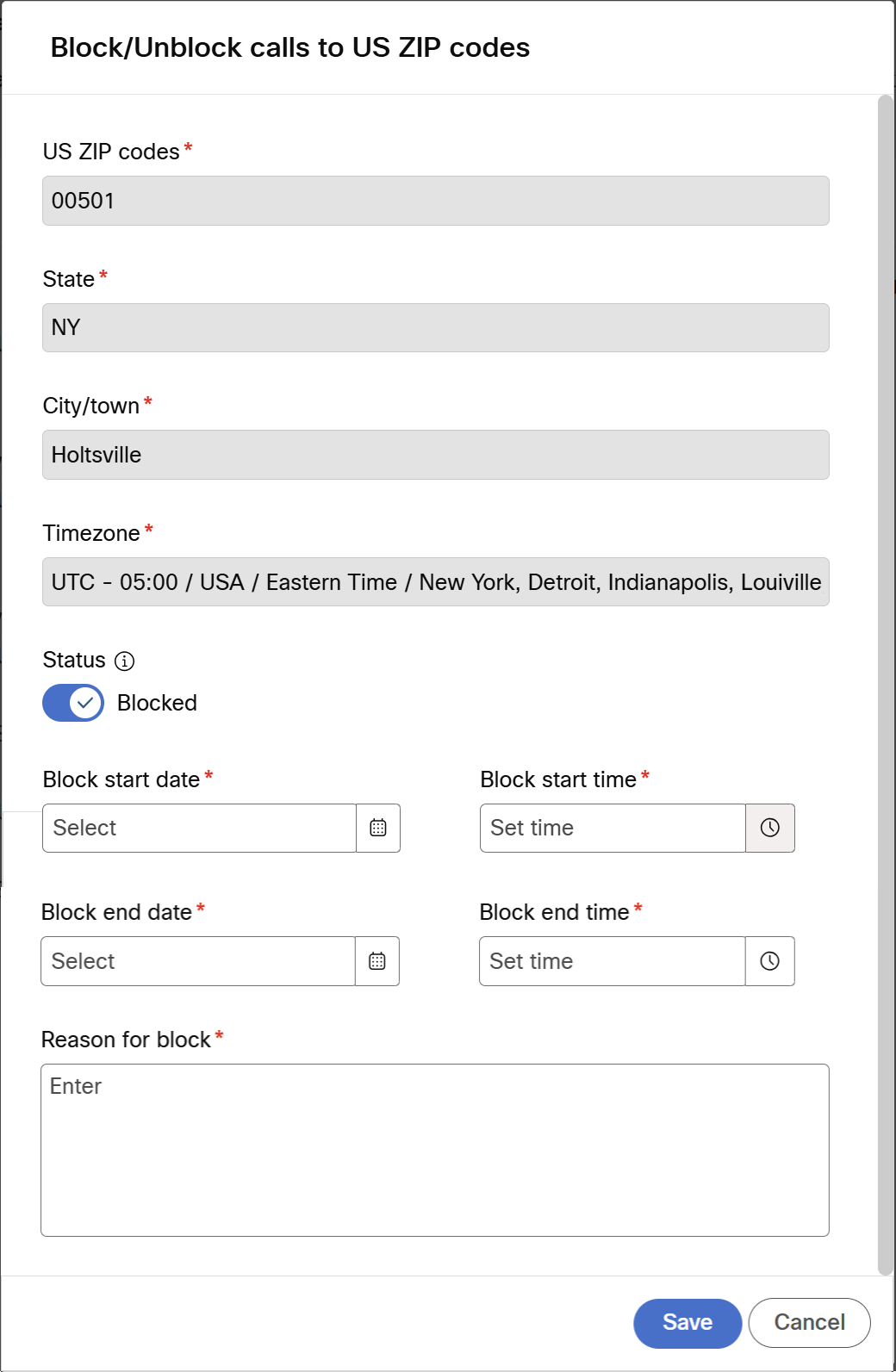
Task: Click the US ZIP codes field showing 00501
Action: pos(436,201)
